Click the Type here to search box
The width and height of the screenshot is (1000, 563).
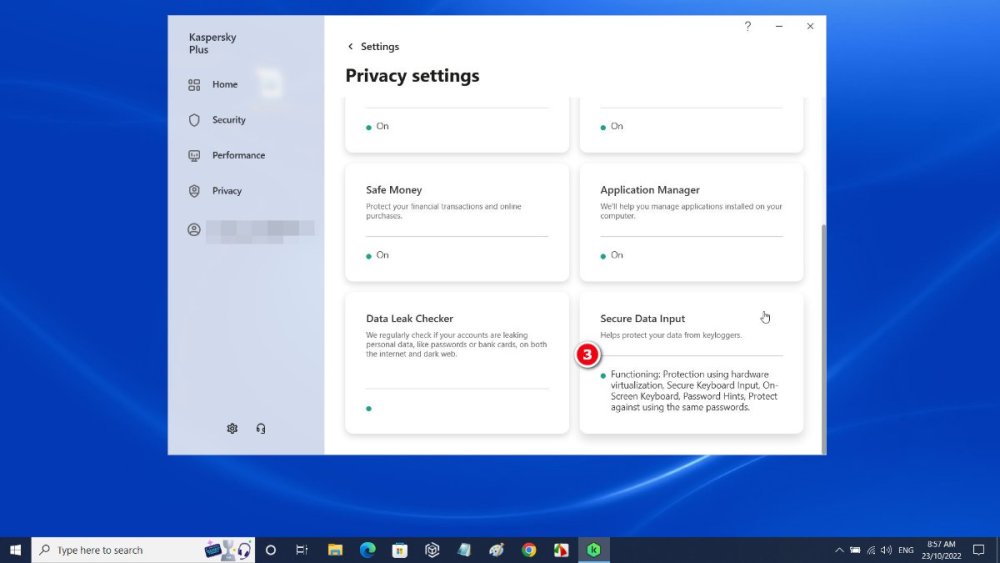point(143,550)
